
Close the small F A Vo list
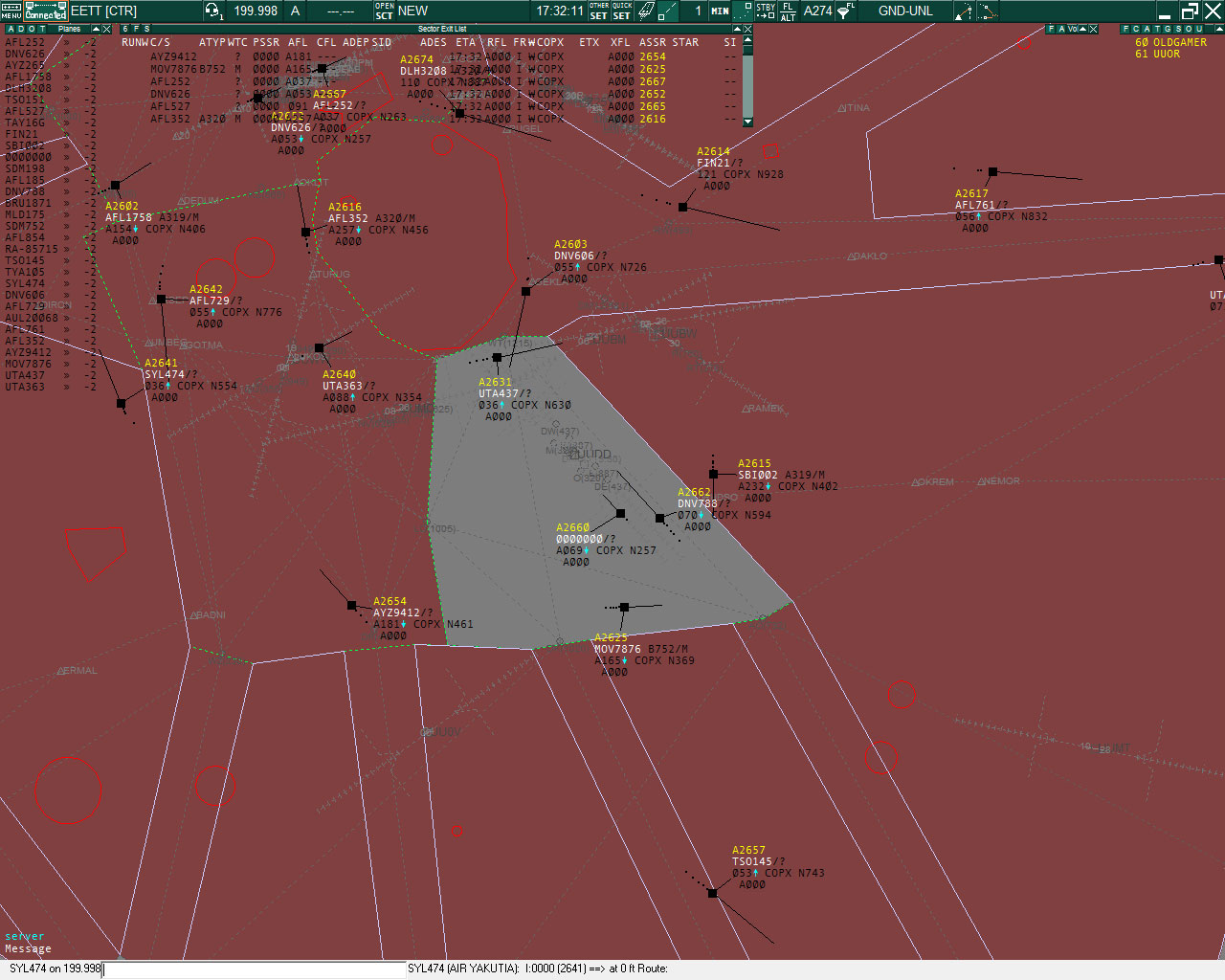1094,29
